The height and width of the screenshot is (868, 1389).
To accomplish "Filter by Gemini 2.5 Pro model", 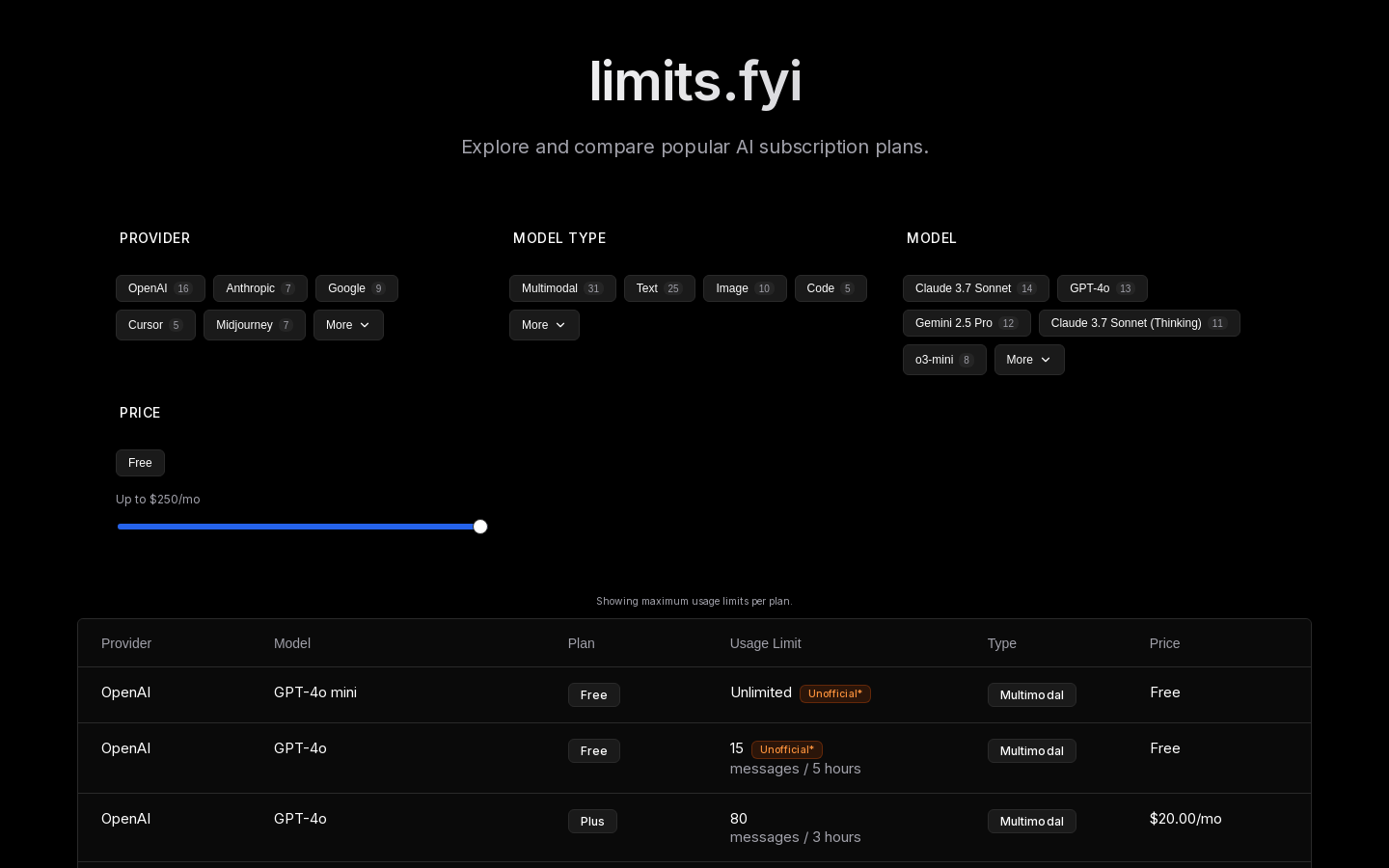I will pyautogui.click(x=967, y=323).
